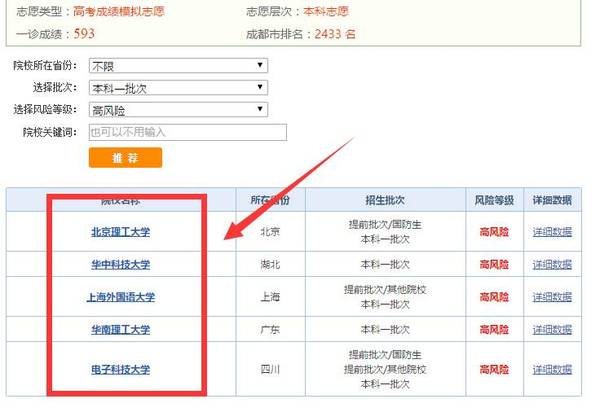Click the 本科志愿 text
This screenshot has width=600, height=412.
pos(326,11)
